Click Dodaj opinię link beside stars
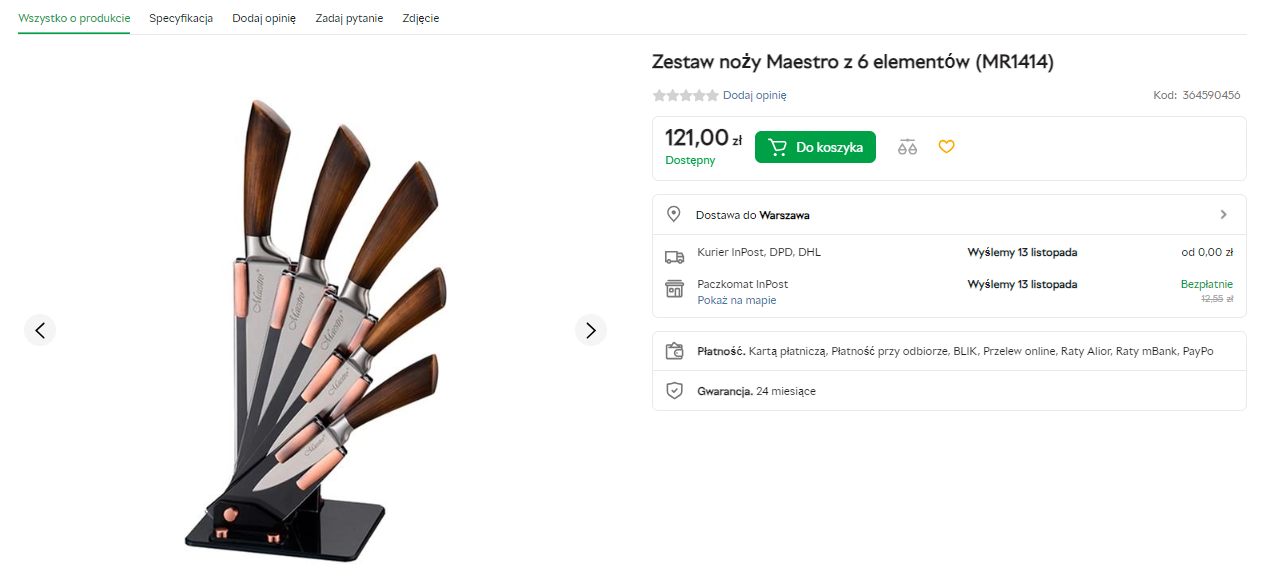 coord(754,95)
